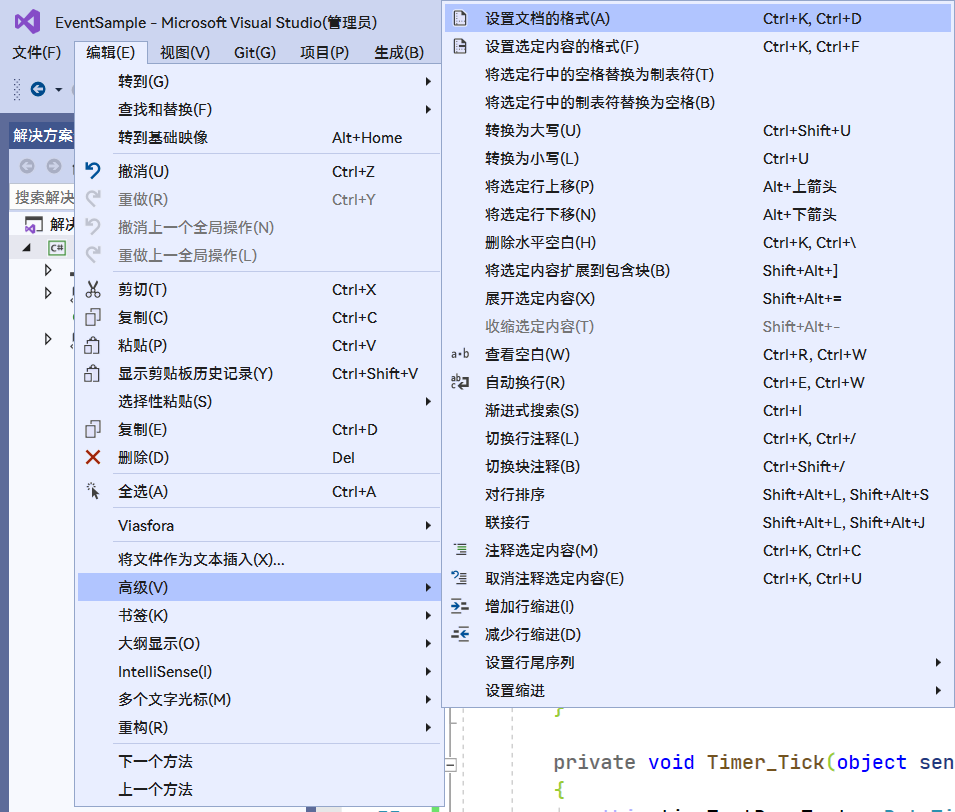Expand the 大纲显示(O) submenu
The height and width of the screenshot is (812, 955).
pyautogui.click(x=259, y=643)
